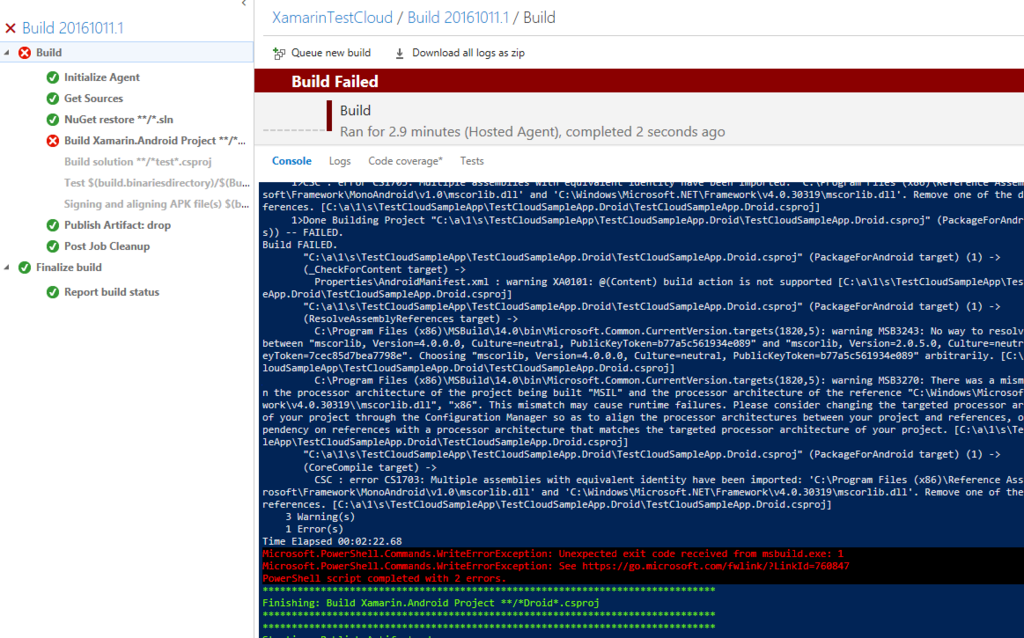This screenshot has width=1024, height=638.
Task: Click the Queue new build icon
Action: tap(279, 54)
